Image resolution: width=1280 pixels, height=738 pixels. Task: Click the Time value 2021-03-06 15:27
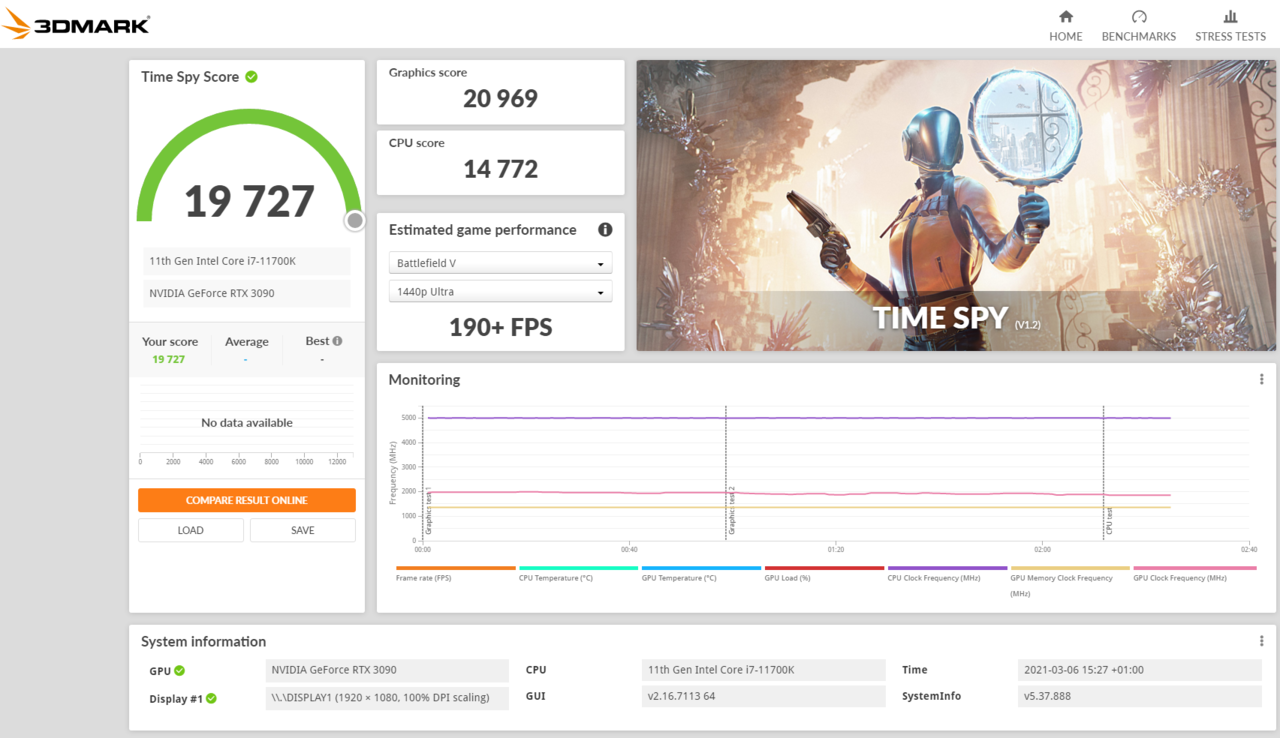1139,670
